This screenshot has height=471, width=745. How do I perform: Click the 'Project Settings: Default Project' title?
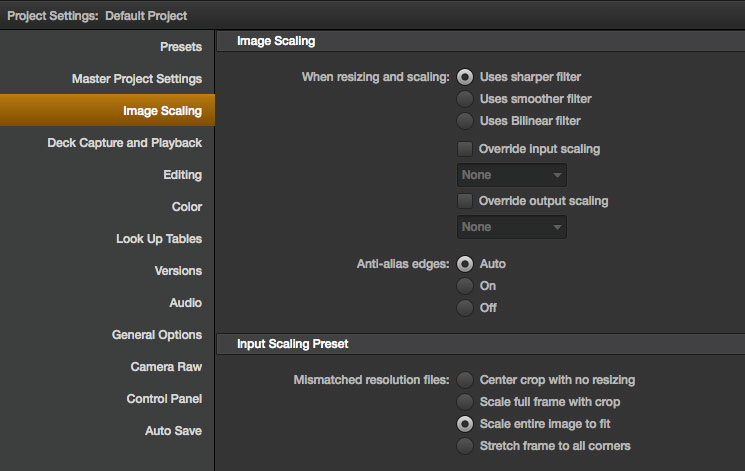coord(97,16)
